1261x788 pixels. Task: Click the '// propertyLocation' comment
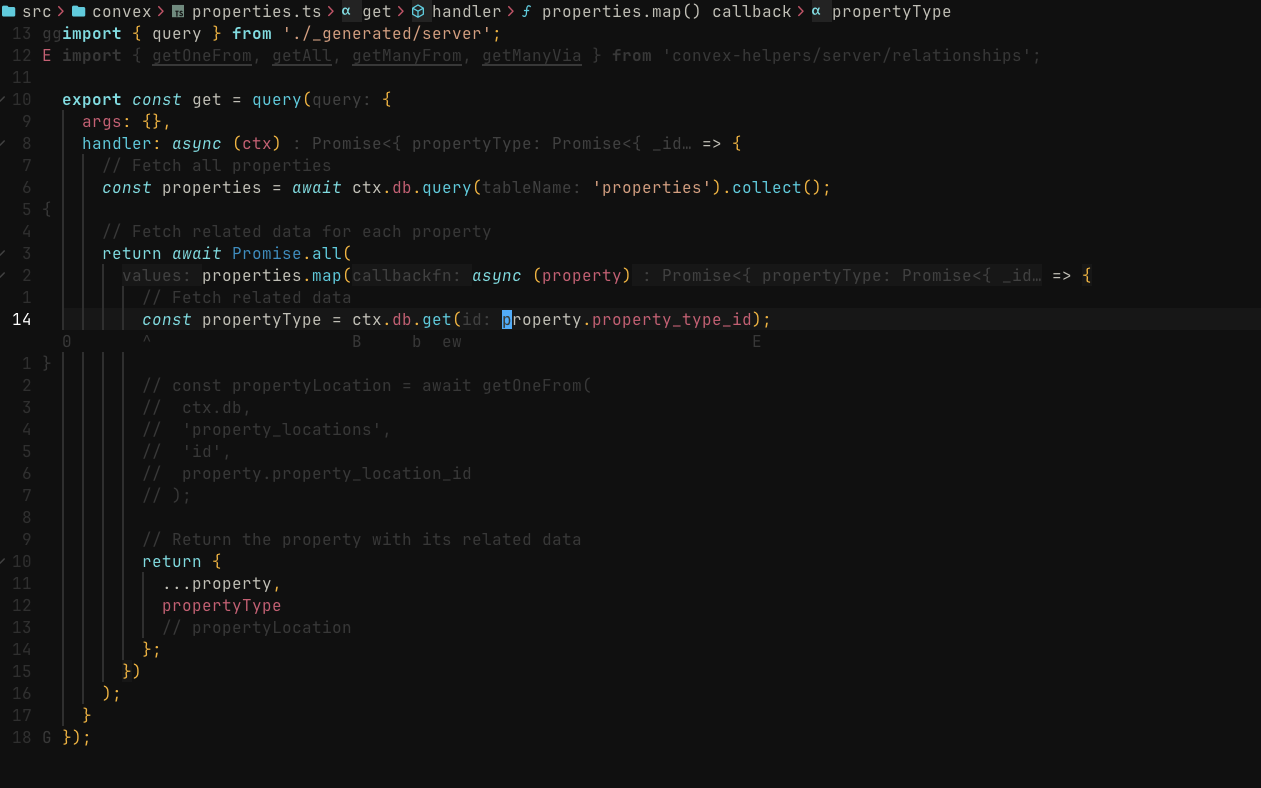(x=257, y=628)
